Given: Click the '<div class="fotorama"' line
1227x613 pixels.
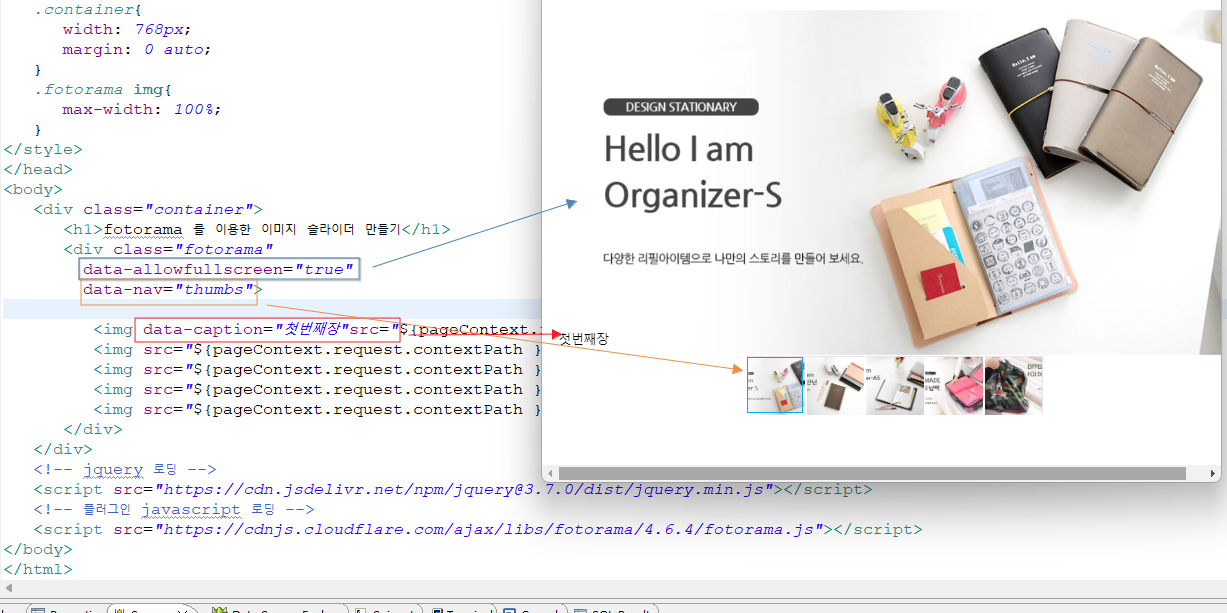Looking at the screenshot, I should [168, 249].
